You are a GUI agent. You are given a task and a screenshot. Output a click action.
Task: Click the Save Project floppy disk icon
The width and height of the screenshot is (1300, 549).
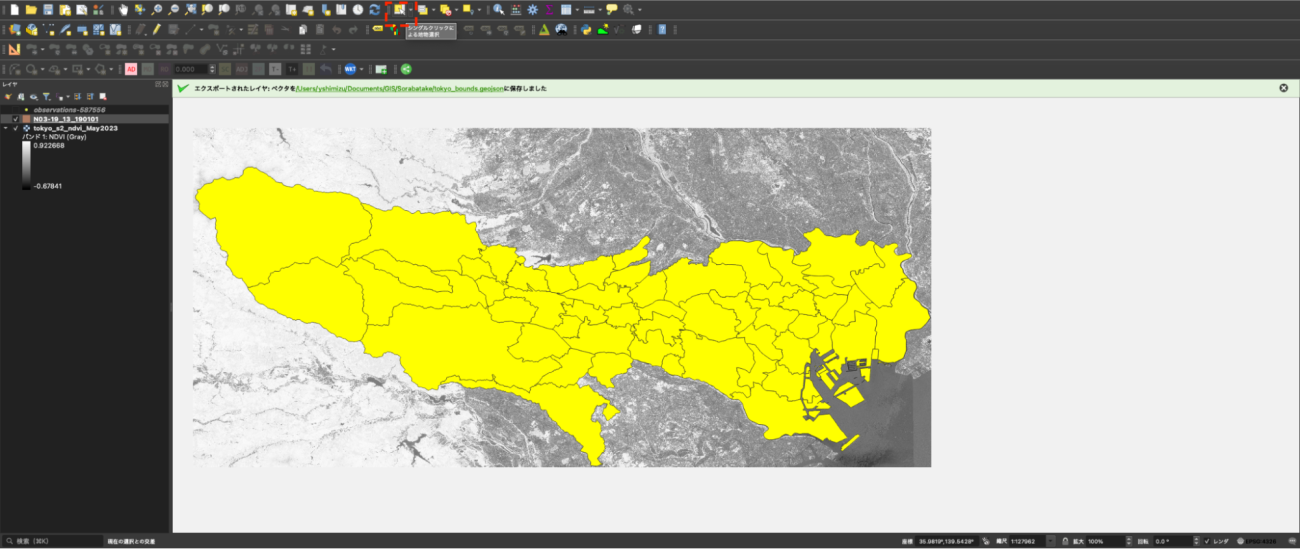(48, 9)
